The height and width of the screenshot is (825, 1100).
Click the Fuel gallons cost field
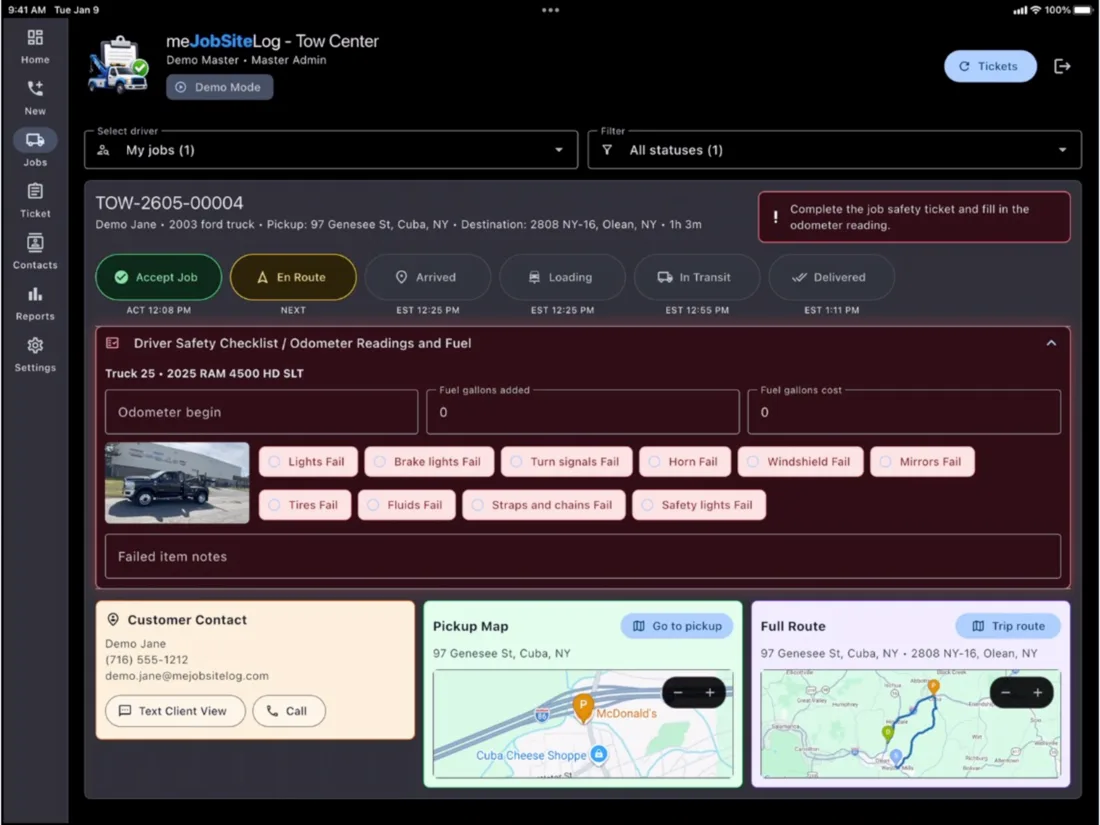(x=904, y=412)
